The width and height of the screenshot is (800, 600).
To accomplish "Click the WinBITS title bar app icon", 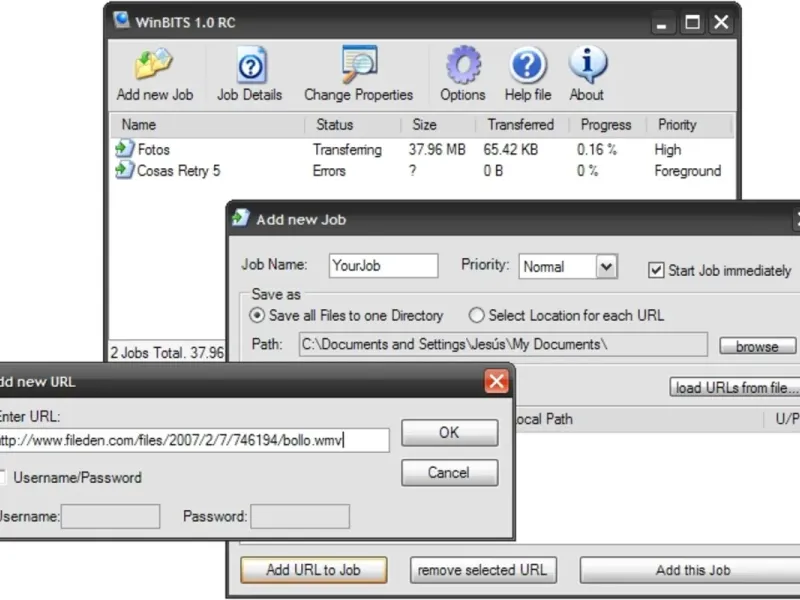I will [x=121, y=21].
